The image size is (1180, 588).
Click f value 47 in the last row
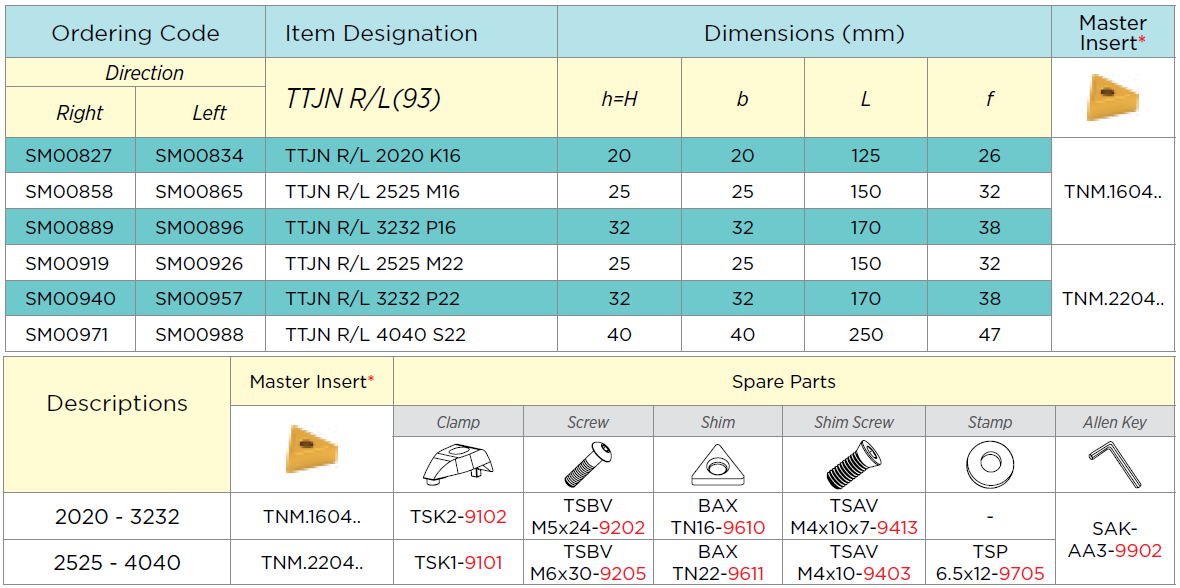990,334
